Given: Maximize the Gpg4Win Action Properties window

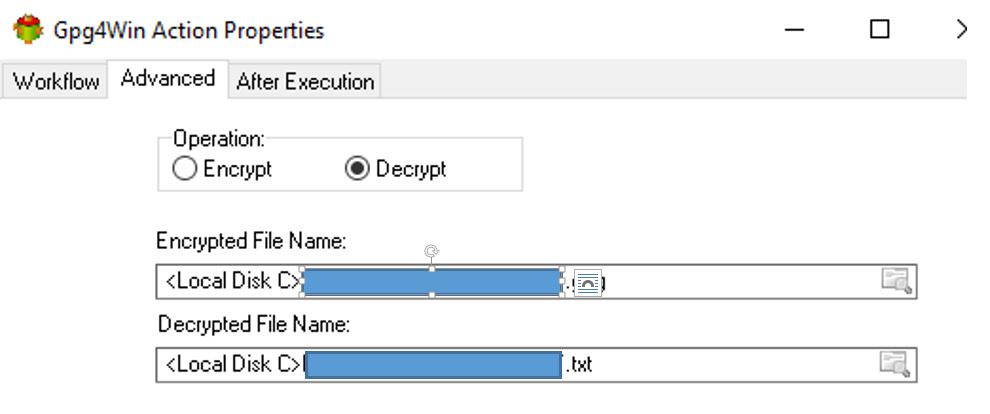Looking at the screenshot, I should 880,30.
